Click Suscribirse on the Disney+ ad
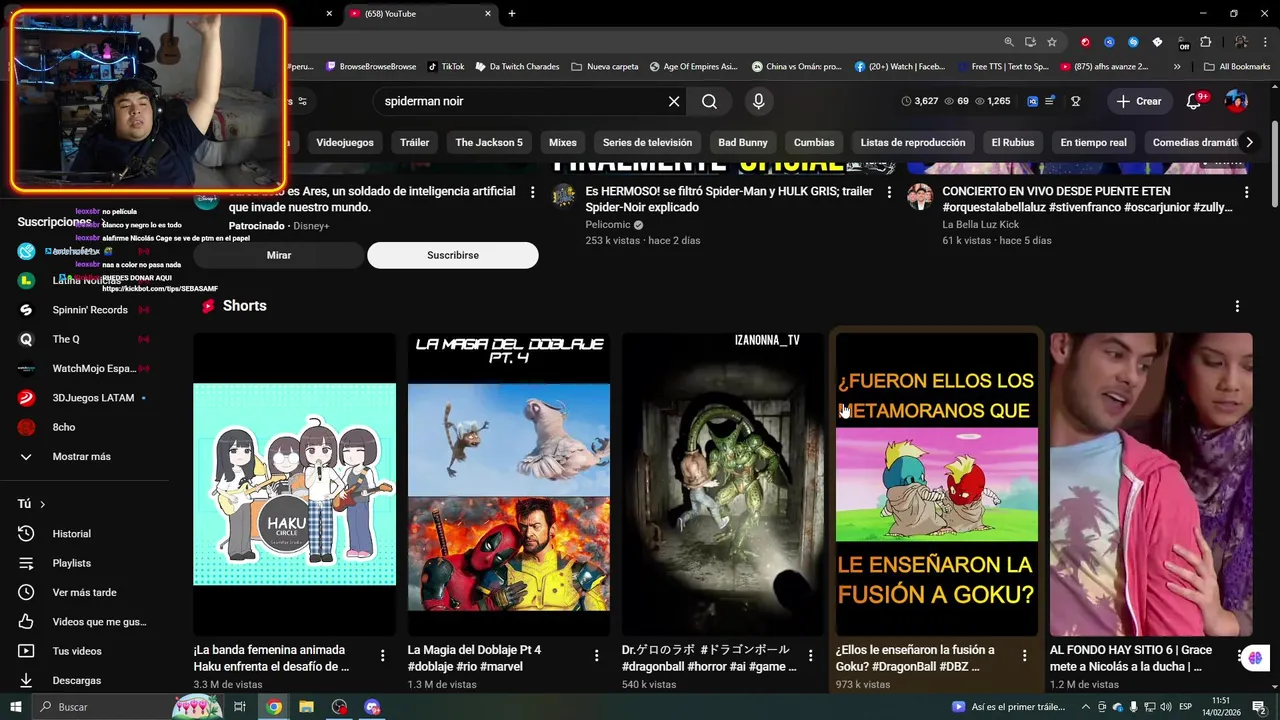 point(453,255)
